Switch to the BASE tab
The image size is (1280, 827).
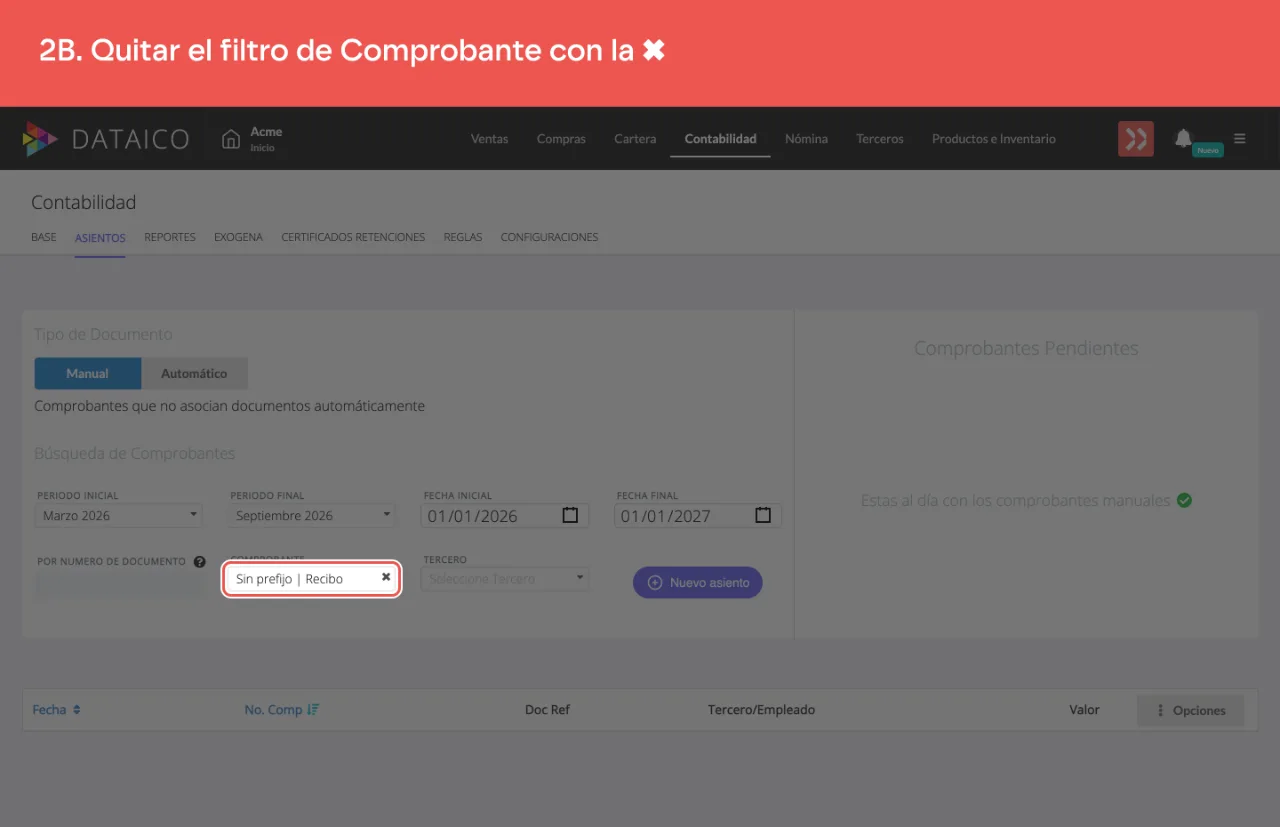click(x=44, y=238)
